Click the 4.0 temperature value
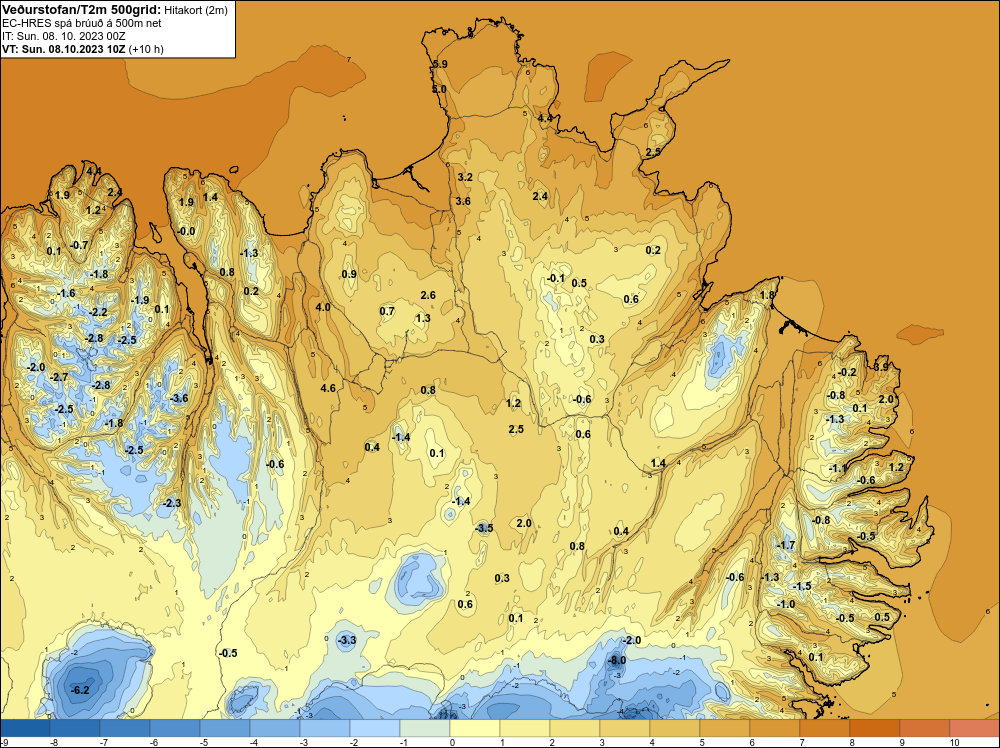Viewport: 1000px width, 748px height. [323, 307]
